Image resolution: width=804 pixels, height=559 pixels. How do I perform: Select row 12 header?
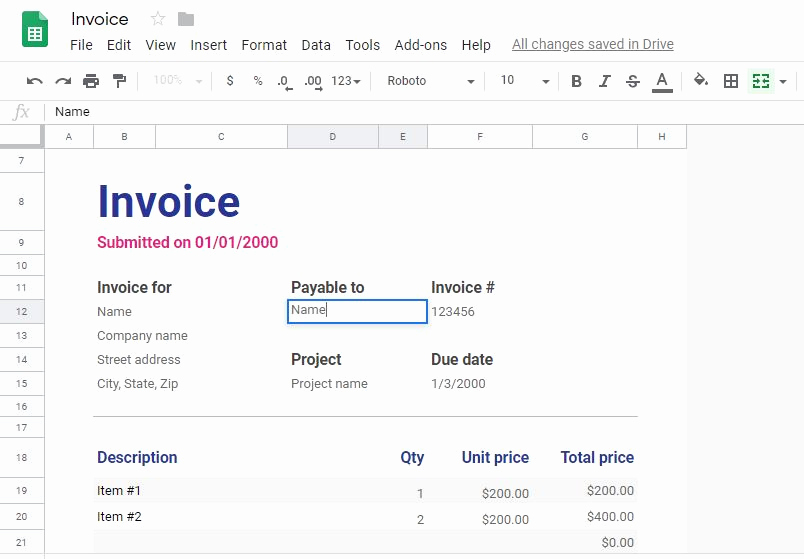tap(22, 311)
